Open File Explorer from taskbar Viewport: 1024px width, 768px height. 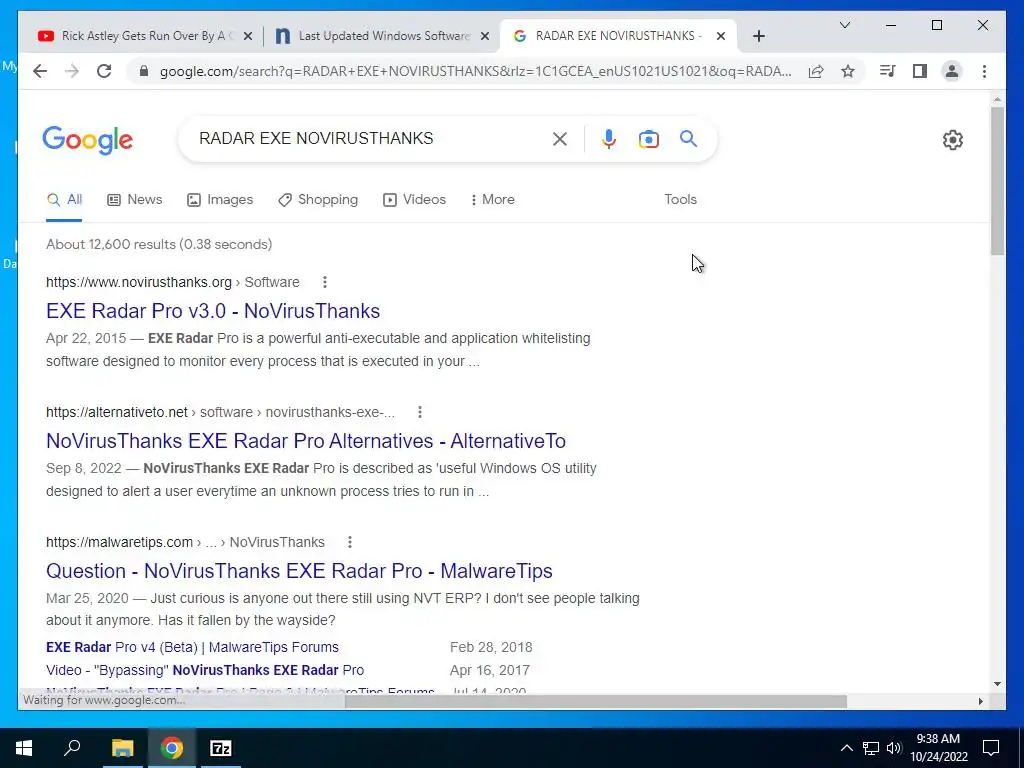pyautogui.click(x=122, y=748)
